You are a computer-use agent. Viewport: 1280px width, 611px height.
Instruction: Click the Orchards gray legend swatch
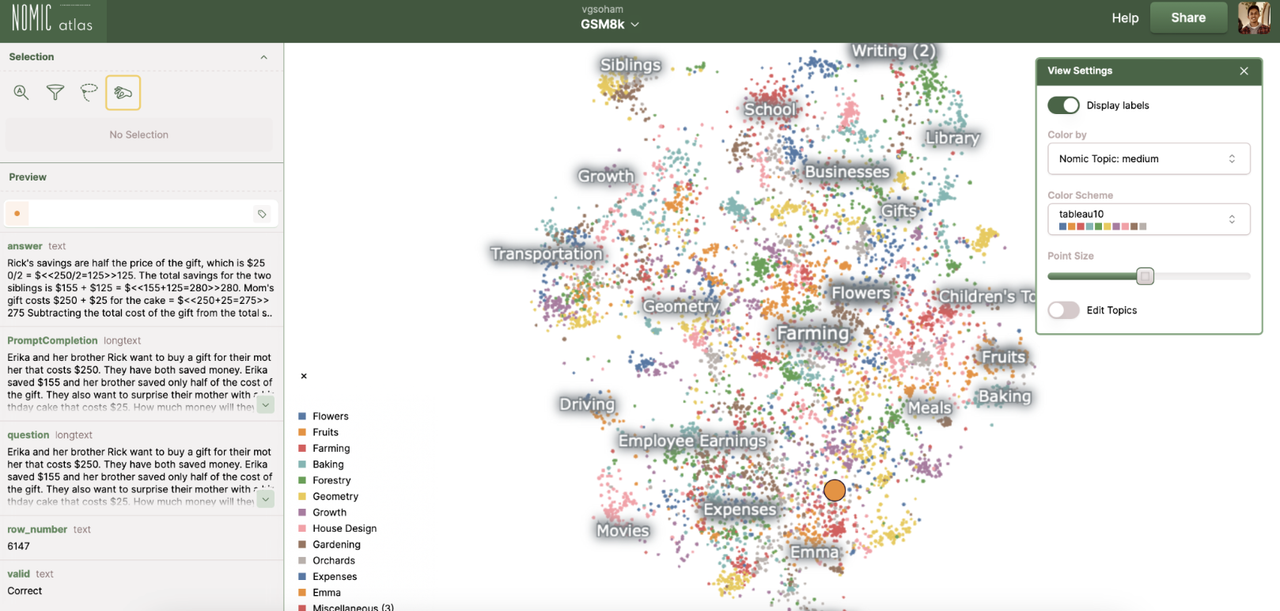coord(302,560)
